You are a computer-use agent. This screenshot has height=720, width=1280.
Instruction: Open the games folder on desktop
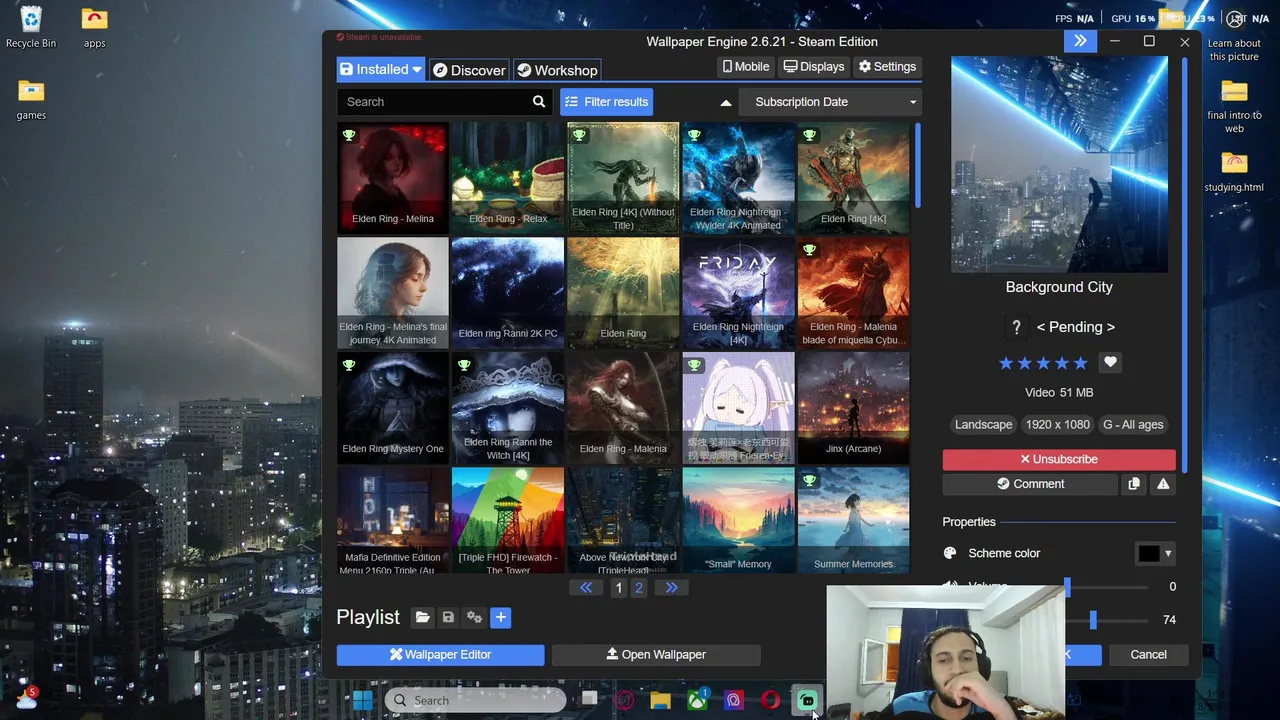coord(31,99)
